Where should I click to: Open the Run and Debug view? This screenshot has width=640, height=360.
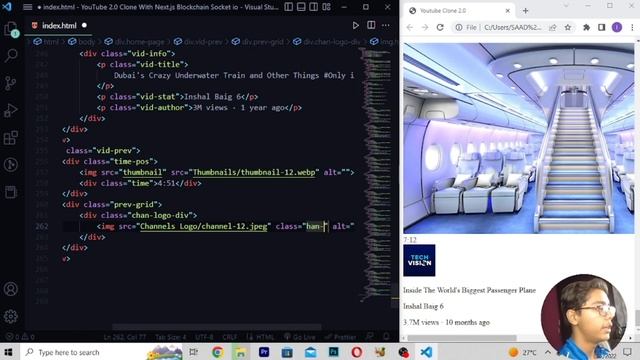11,110
